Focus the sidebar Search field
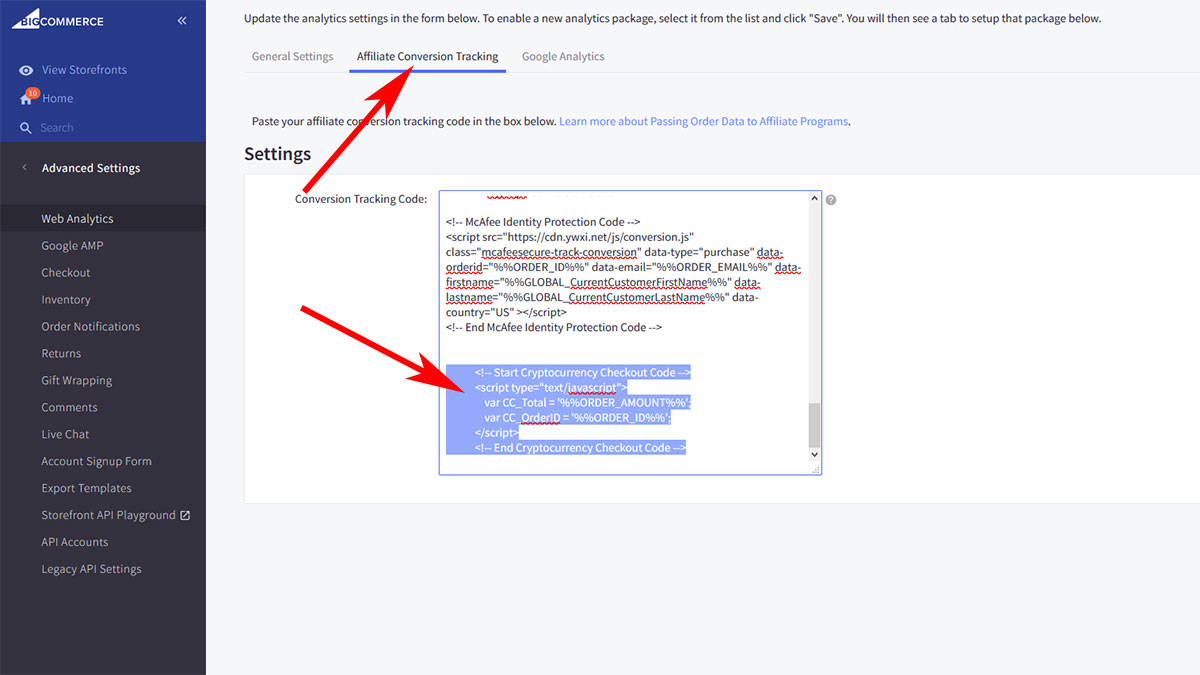 click(57, 128)
